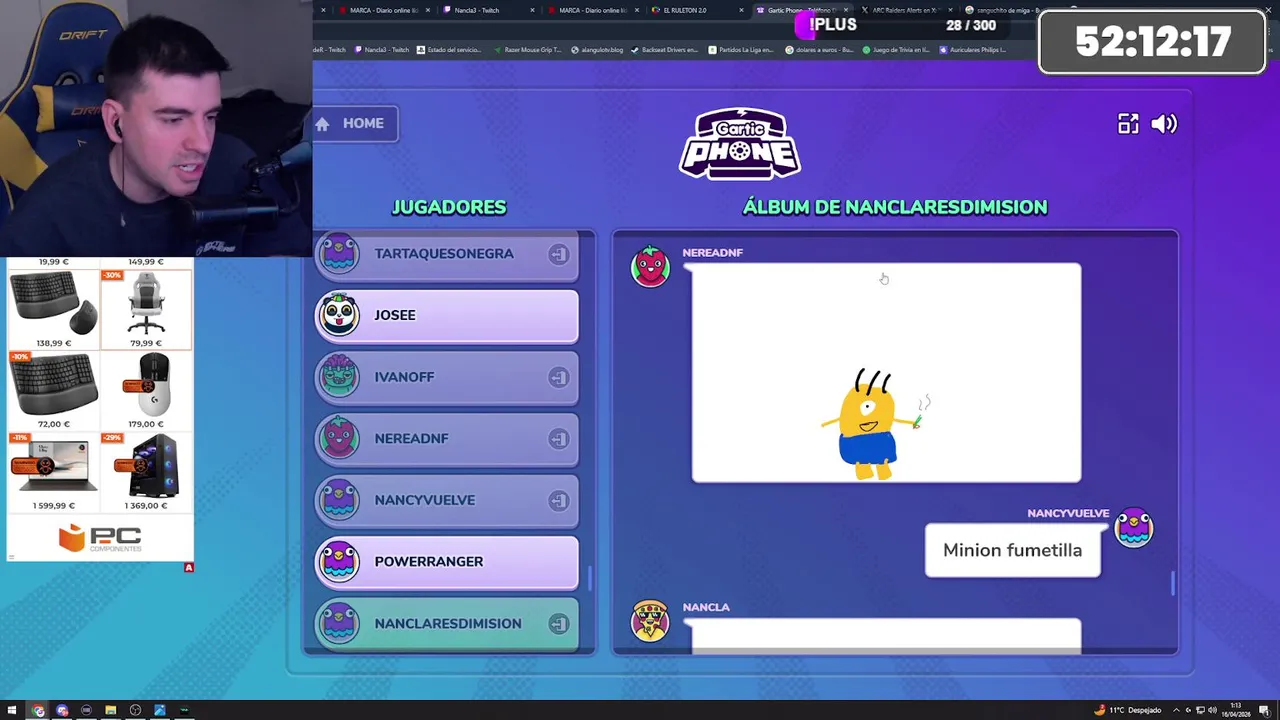Viewport: 1280px width, 720px height.
Task: Click NEREADNF strawberry avatar in the album
Action: [651, 266]
